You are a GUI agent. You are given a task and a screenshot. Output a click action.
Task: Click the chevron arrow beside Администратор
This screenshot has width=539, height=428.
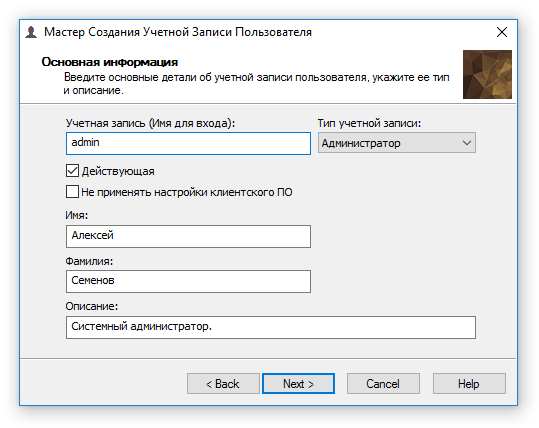click(466, 143)
